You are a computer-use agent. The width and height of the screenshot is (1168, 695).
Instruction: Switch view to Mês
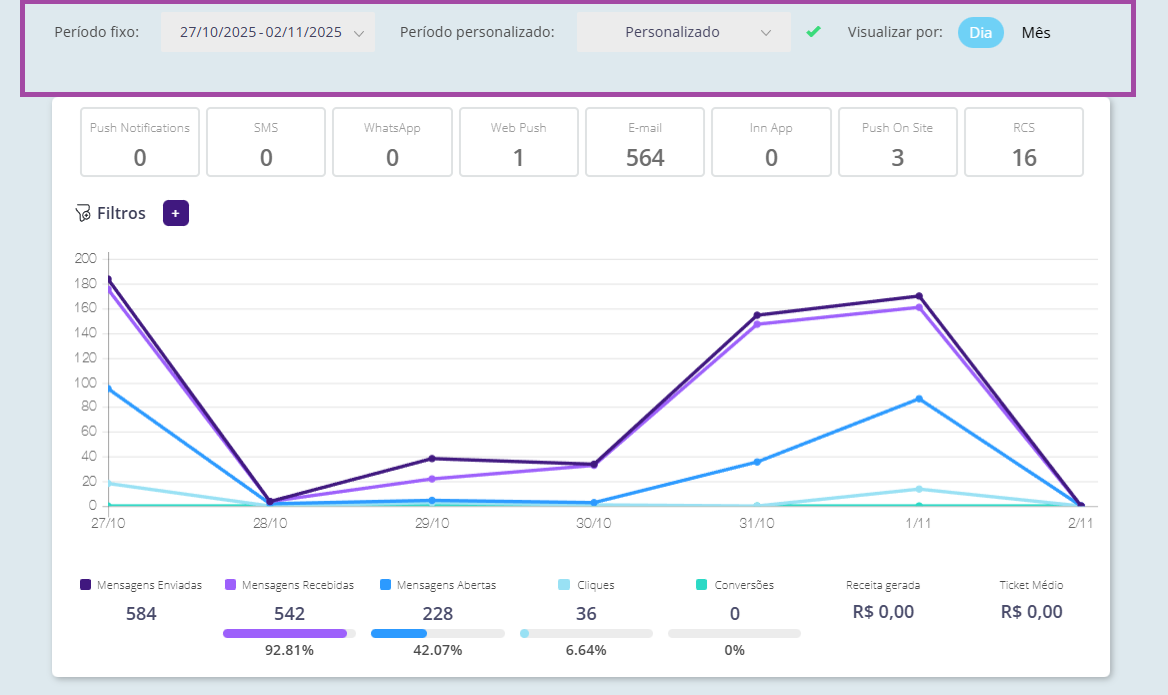[x=1036, y=32]
